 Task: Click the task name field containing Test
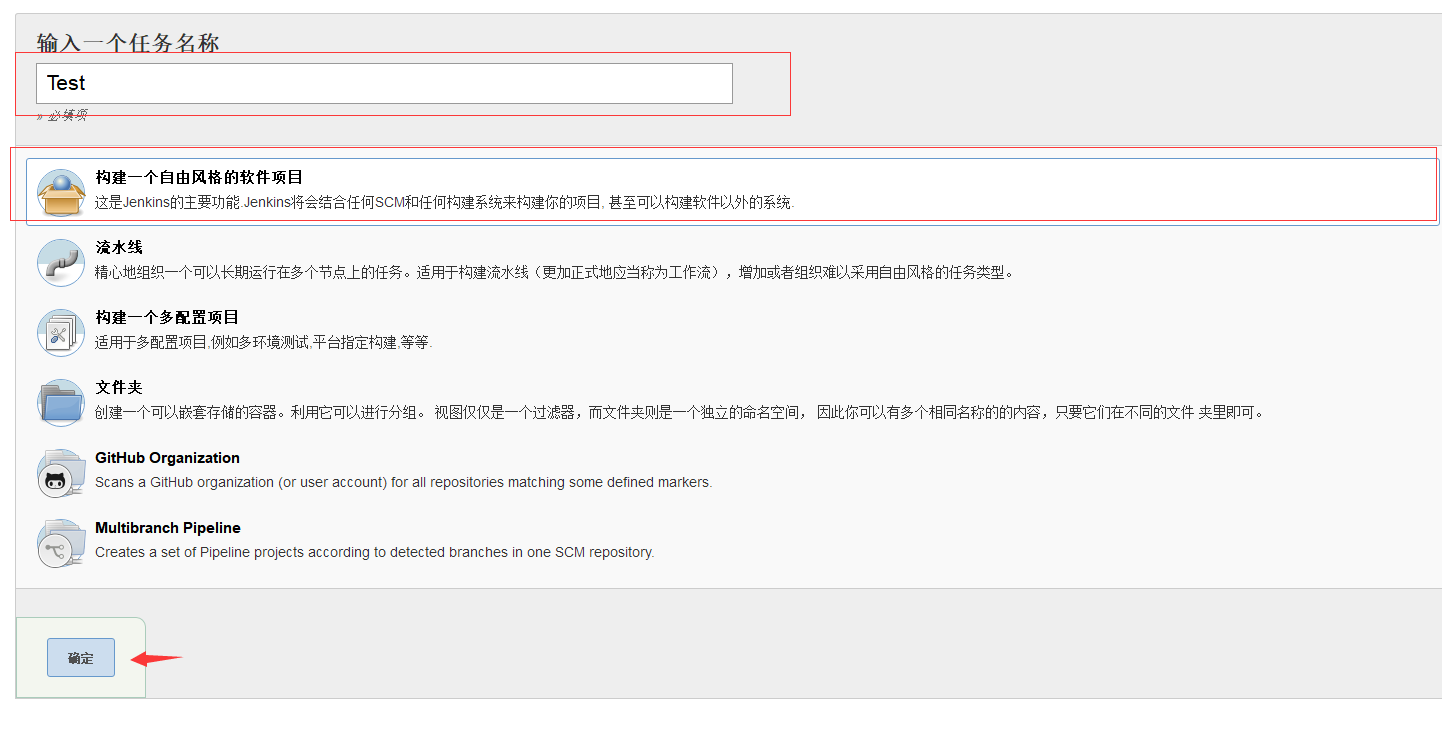click(384, 83)
